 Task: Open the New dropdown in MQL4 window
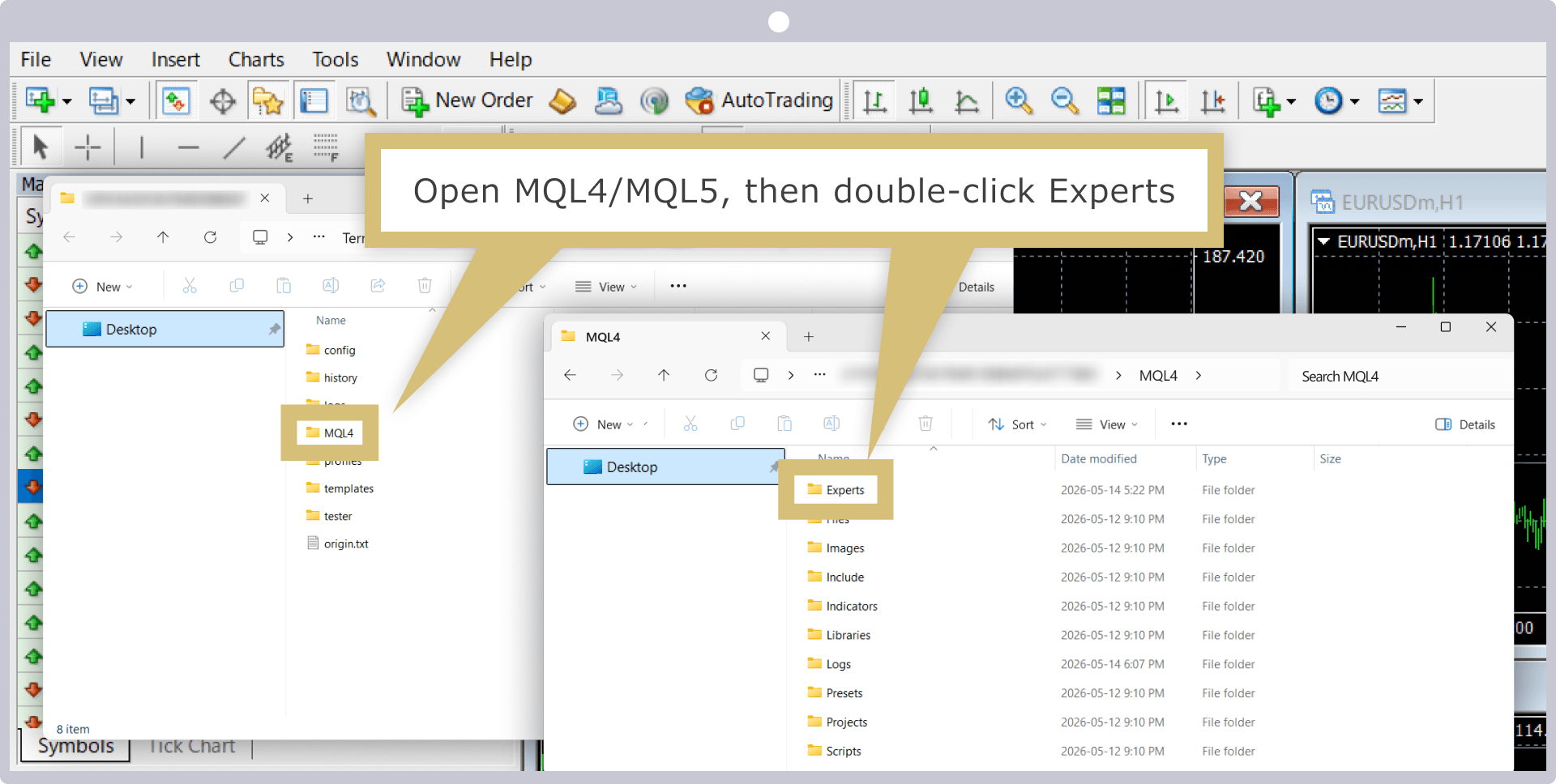pos(604,424)
